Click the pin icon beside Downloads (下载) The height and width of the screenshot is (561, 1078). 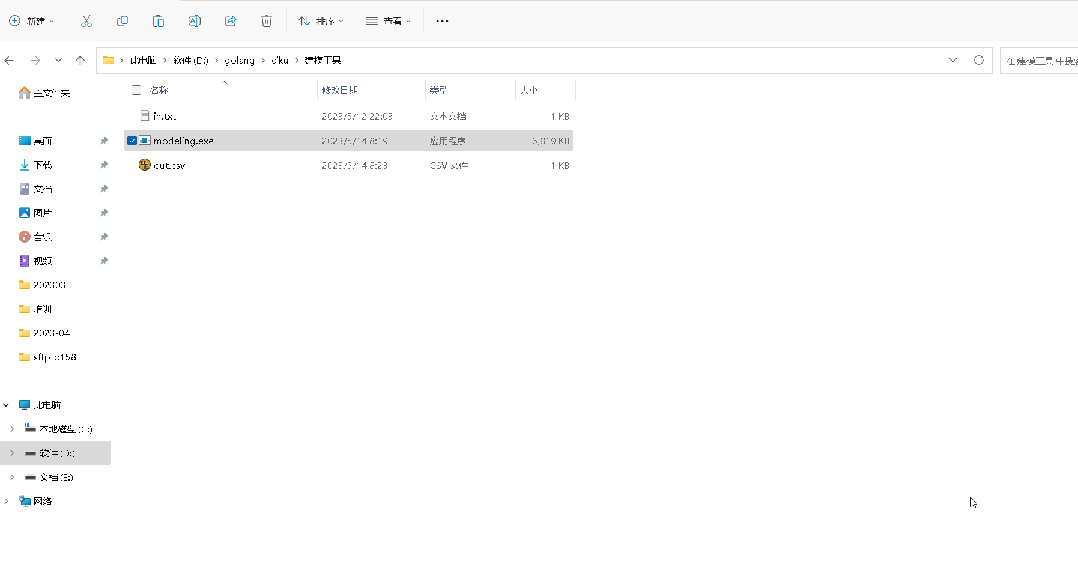point(104,165)
